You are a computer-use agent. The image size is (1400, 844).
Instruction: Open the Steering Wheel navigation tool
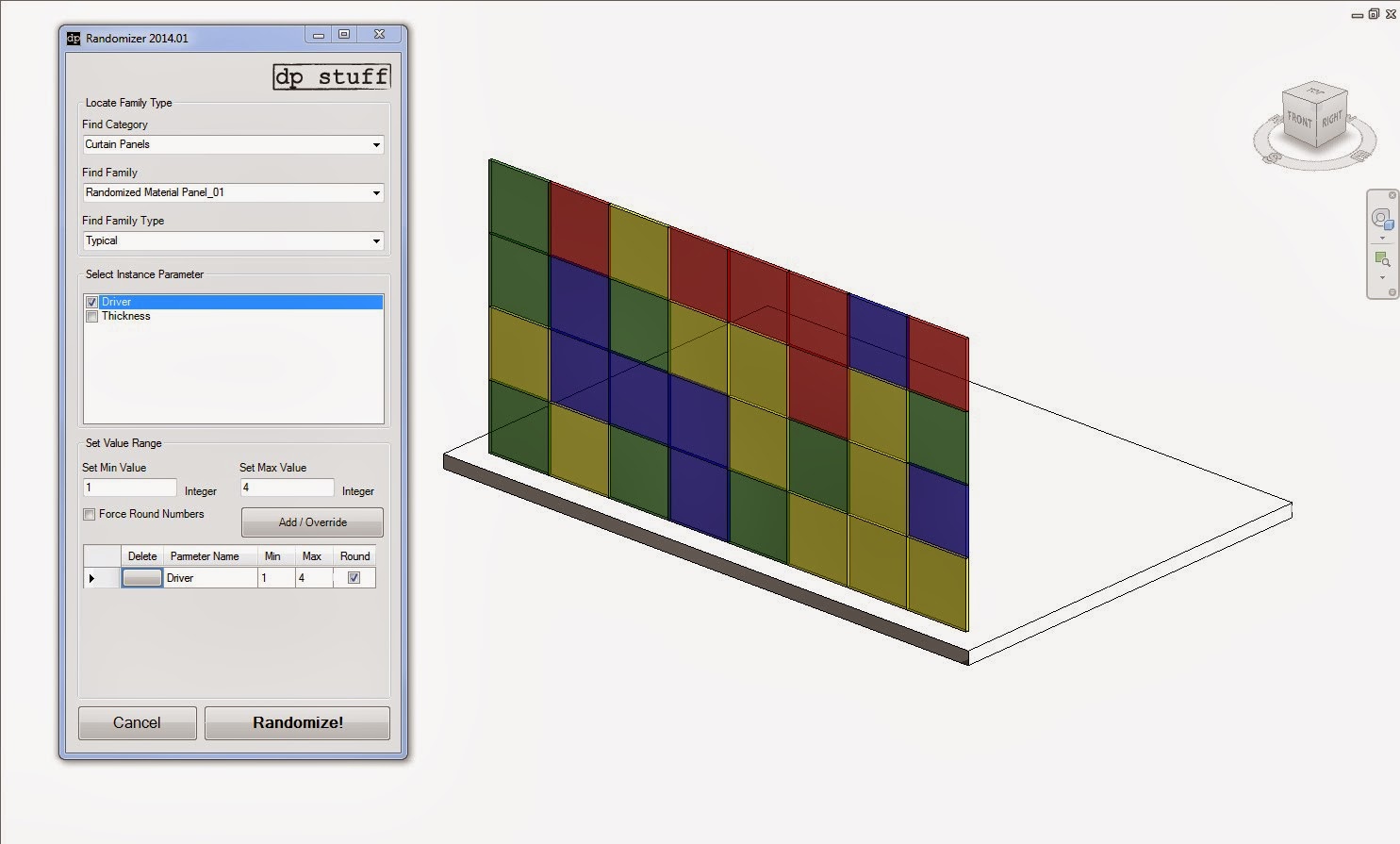(x=1381, y=218)
